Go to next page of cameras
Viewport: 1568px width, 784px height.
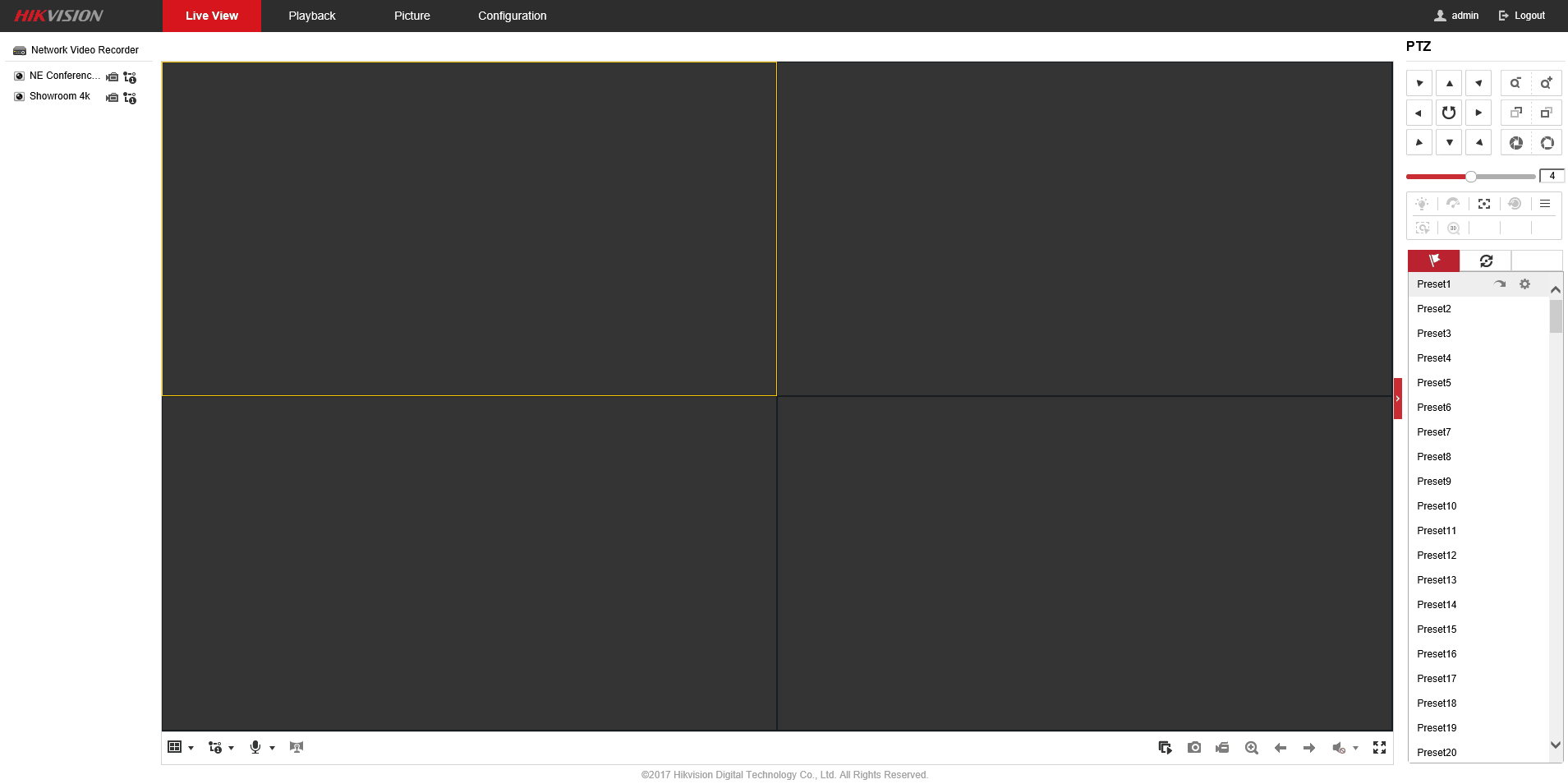[x=1309, y=747]
